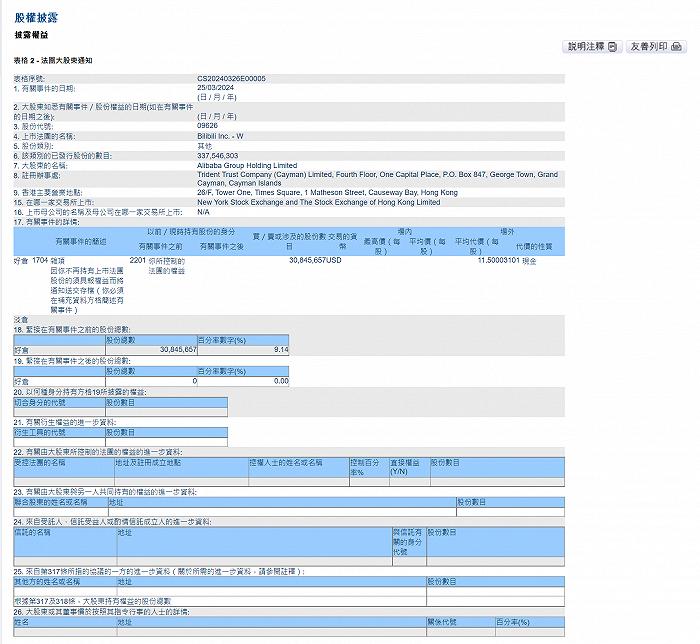Image resolution: width=700 pixels, height=644 pixels.
Task: Click the 9.14 percentage figure before event
Action: (x=281, y=350)
